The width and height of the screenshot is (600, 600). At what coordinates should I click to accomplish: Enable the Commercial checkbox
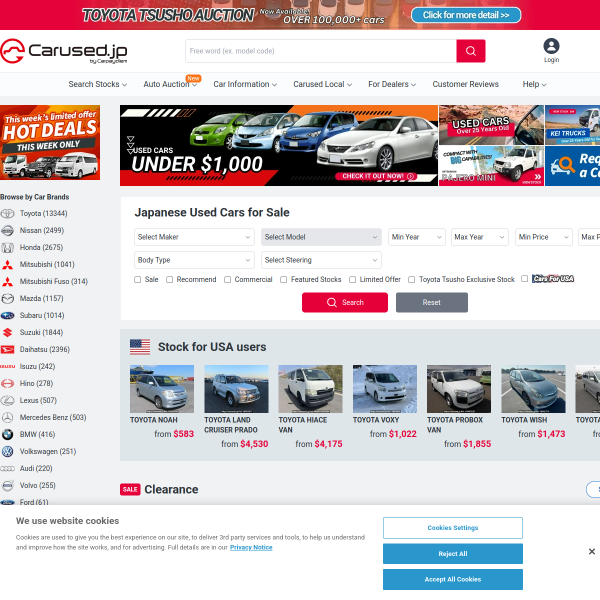click(227, 280)
